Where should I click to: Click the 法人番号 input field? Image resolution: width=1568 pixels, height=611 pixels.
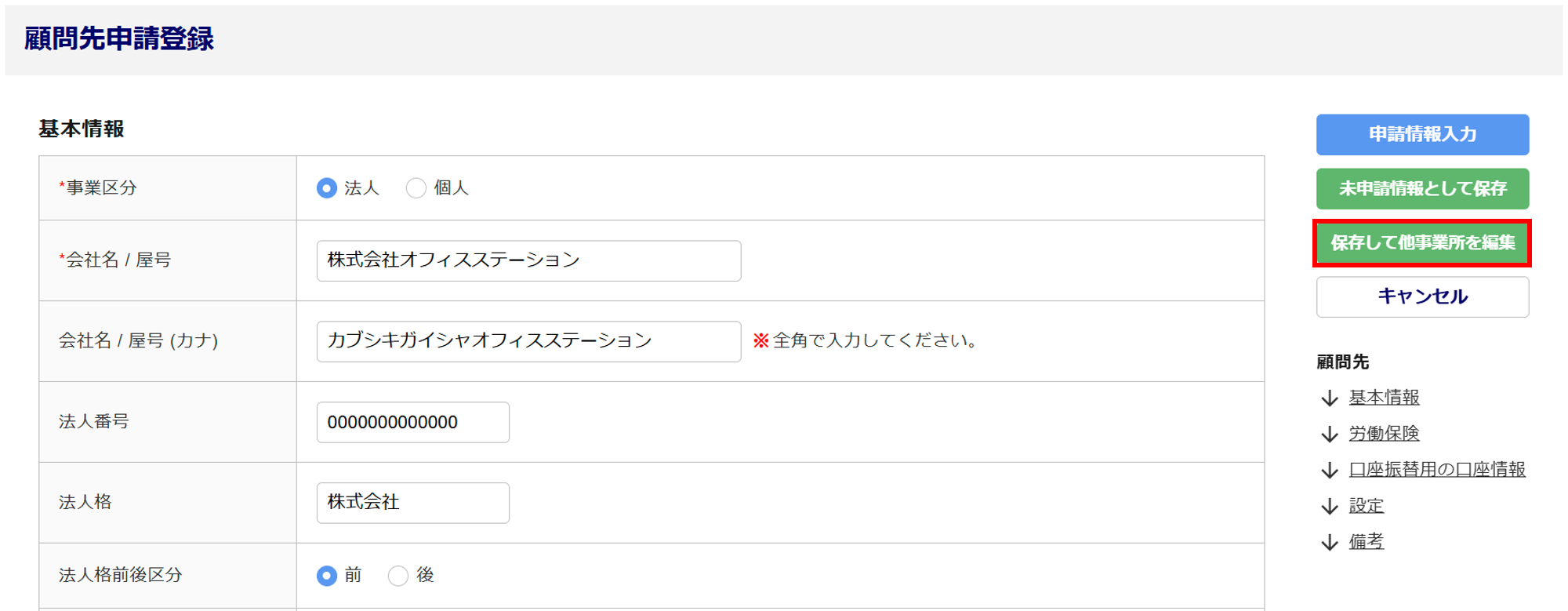412,423
